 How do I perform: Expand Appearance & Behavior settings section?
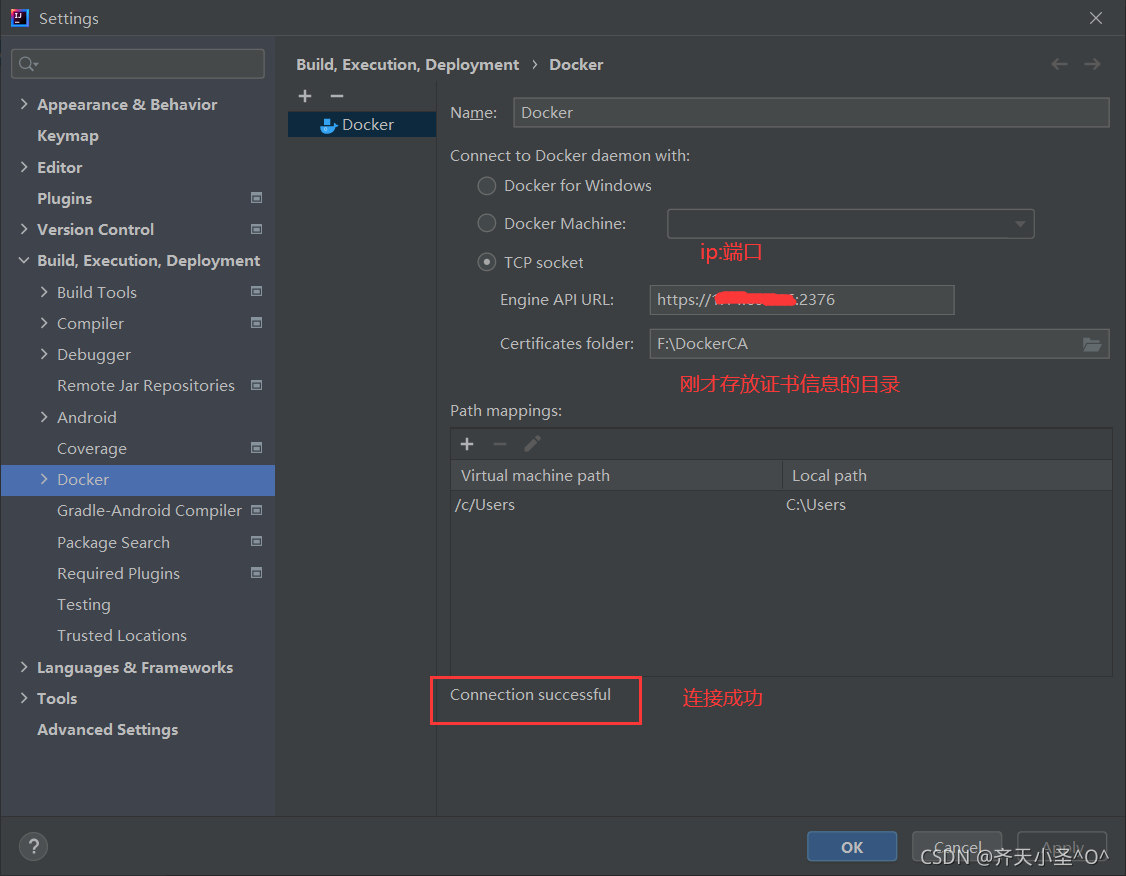[24, 104]
